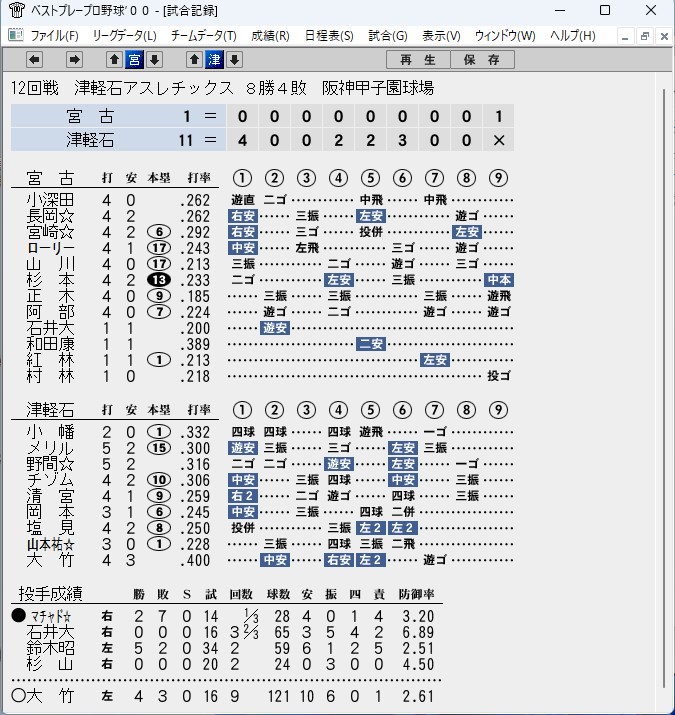
Task: Open the リーグデータ(L) menu
Action: pyautogui.click(x=125, y=36)
